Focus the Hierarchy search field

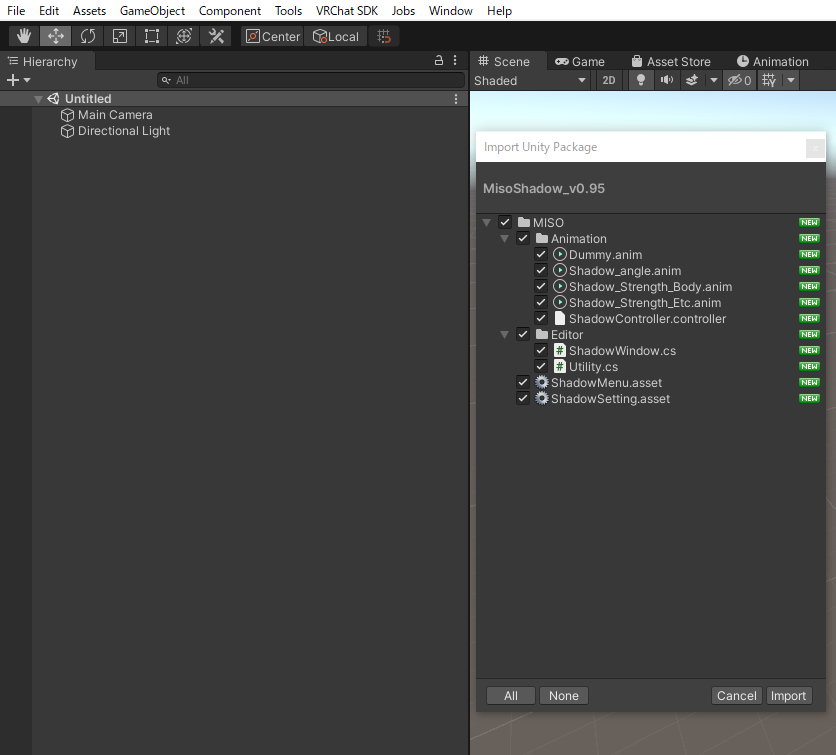point(311,80)
